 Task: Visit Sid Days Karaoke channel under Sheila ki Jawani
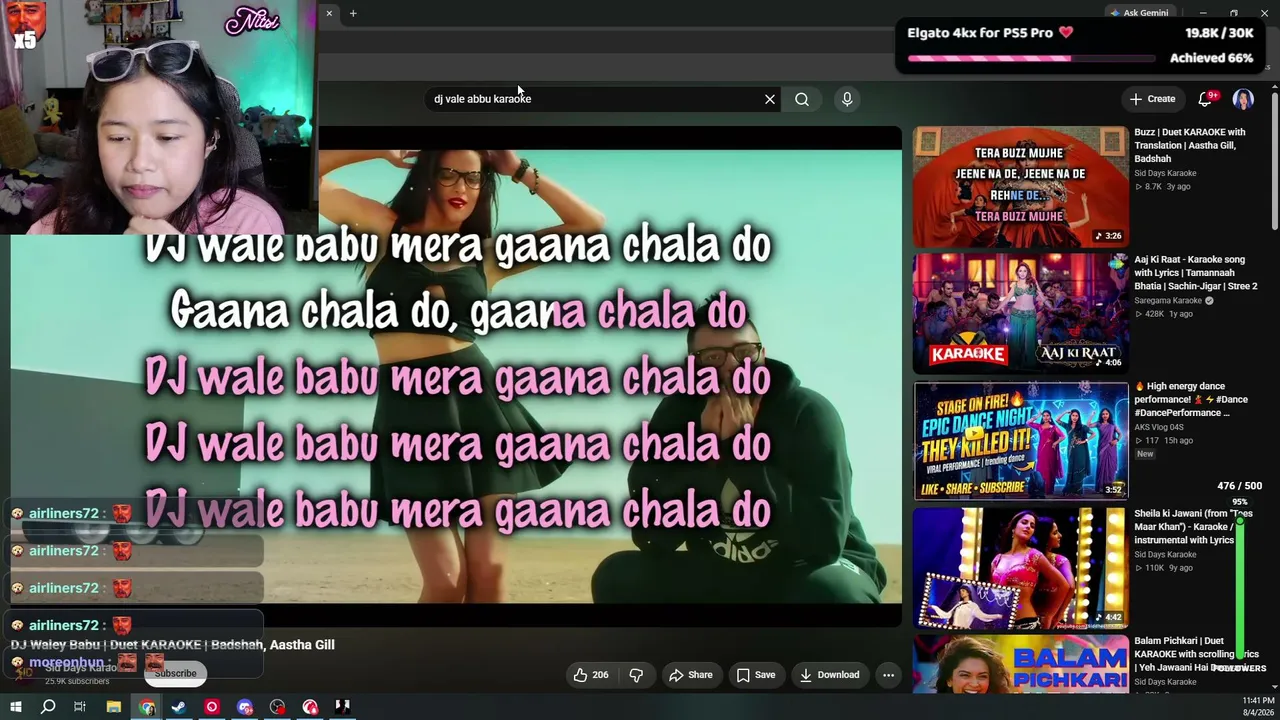1165,554
